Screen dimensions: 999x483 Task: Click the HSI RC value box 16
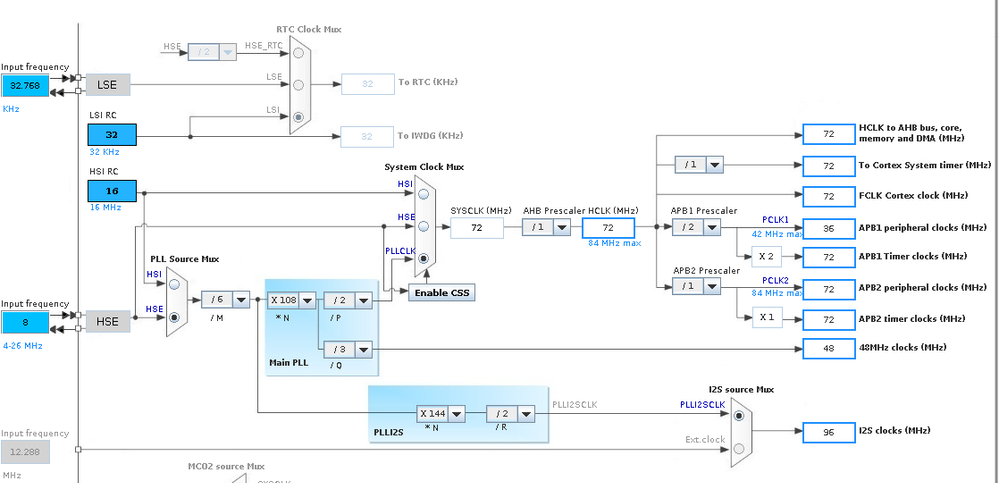pos(111,191)
